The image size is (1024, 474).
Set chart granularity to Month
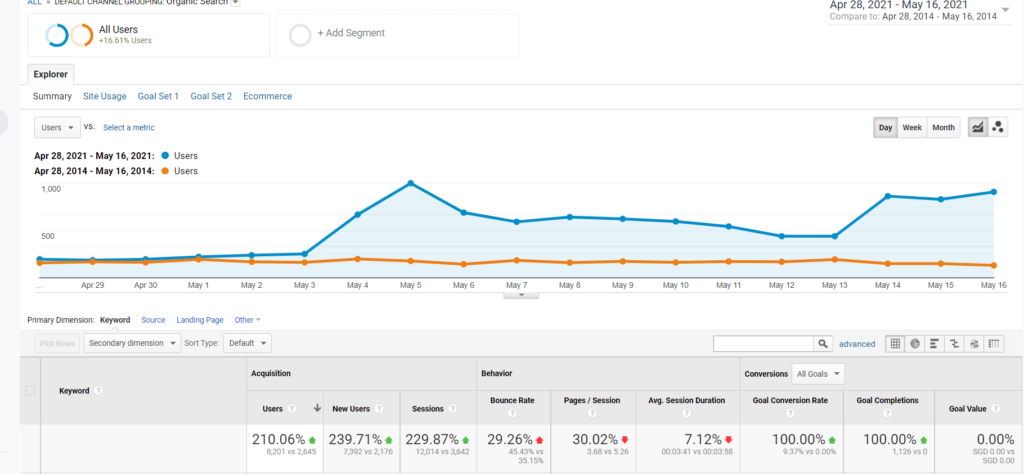tap(943, 127)
